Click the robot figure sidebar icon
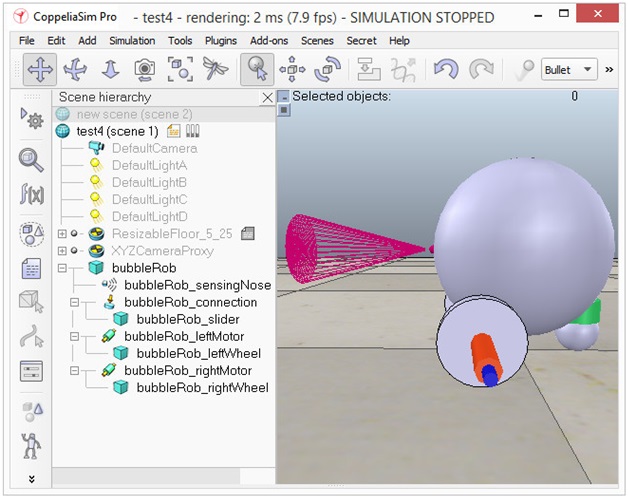 (31, 446)
